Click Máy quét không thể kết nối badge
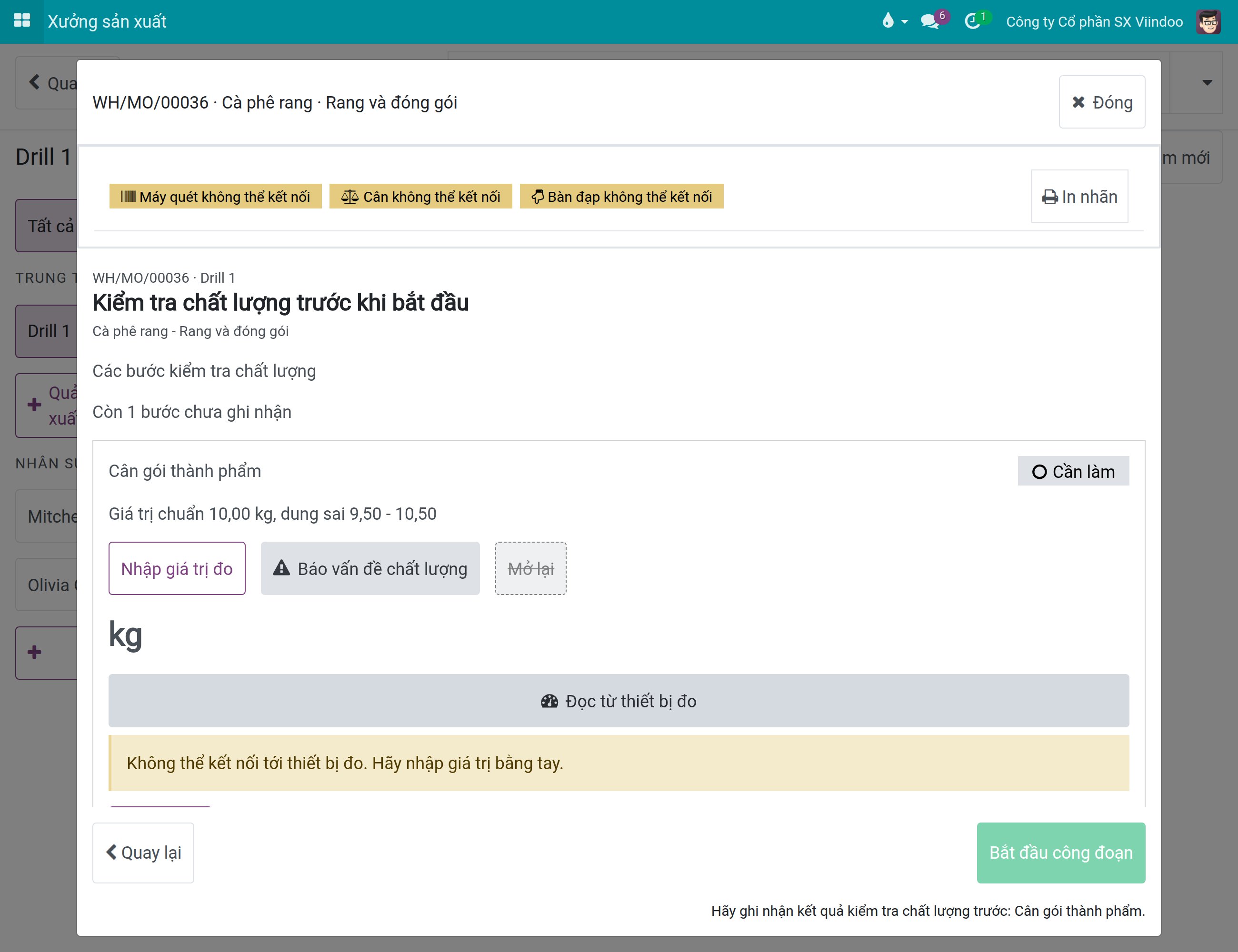This screenshot has height=952, width=1238. pos(215,196)
